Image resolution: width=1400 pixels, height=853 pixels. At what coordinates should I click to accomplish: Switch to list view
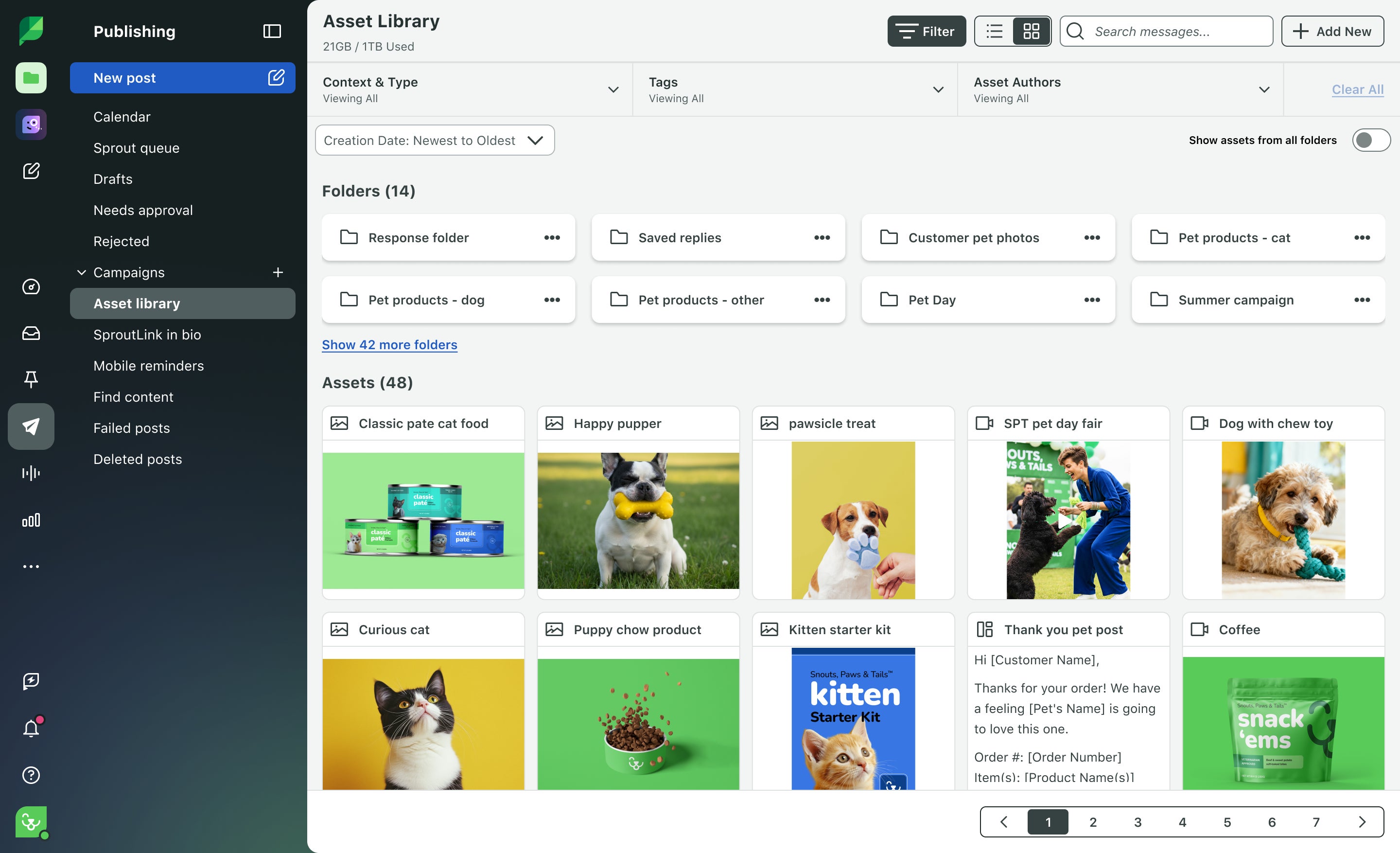pyautogui.click(x=994, y=31)
